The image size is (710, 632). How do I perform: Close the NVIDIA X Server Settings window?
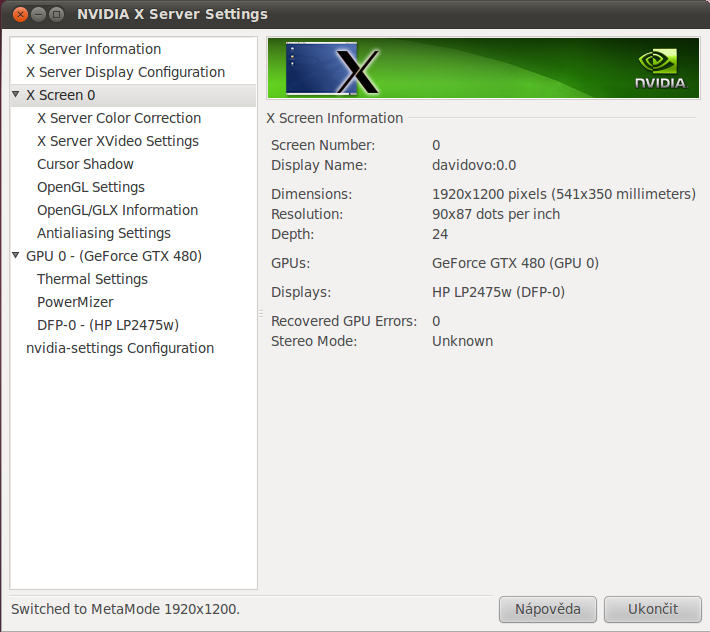click(x=20, y=14)
